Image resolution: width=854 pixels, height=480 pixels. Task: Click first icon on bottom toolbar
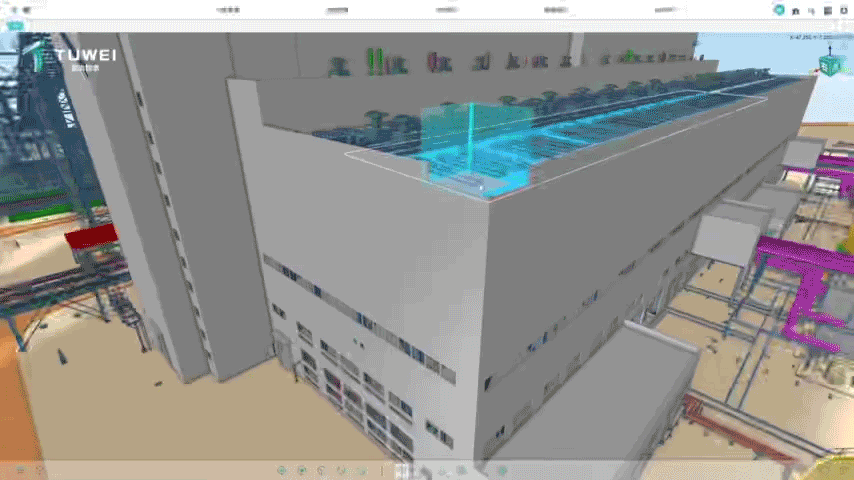[281, 470]
